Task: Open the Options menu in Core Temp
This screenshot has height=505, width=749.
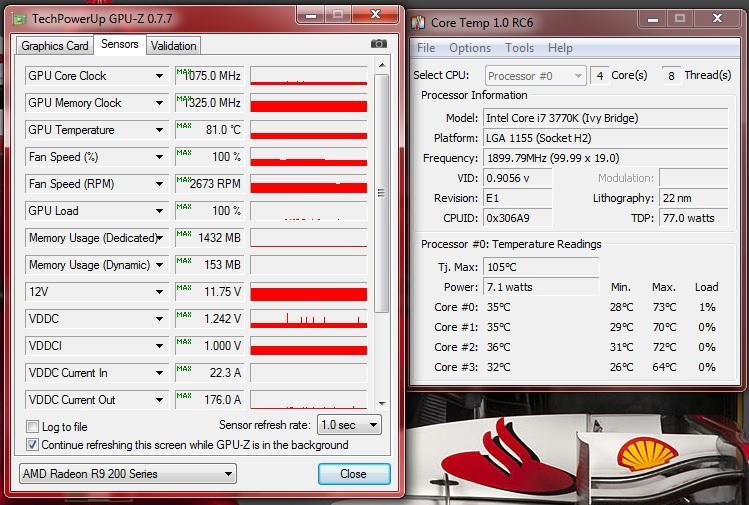Action: coord(470,48)
